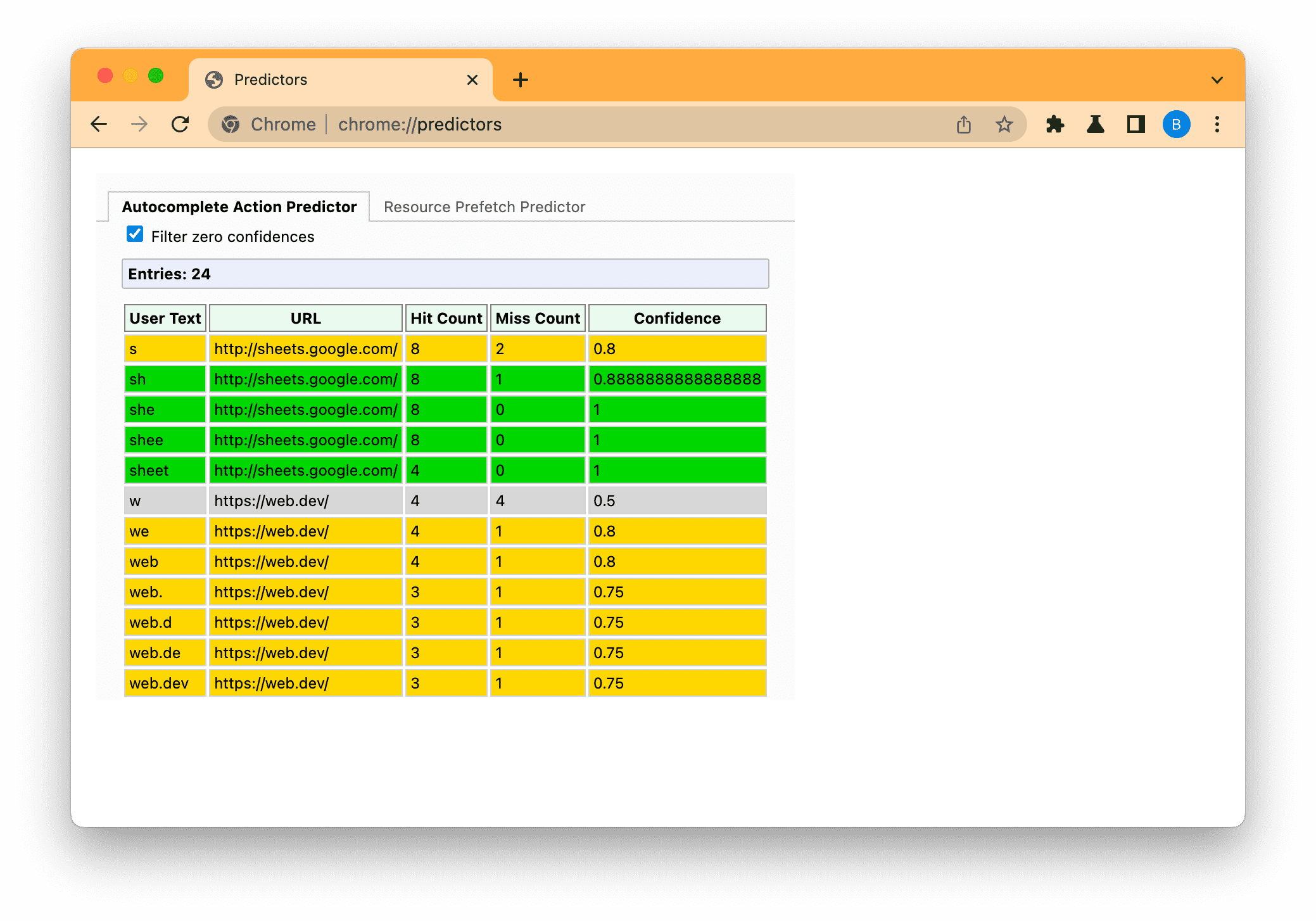Select the Autocomplete Action Predictor tab
This screenshot has width=1316, height=921.
pyautogui.click(x=239, y=207)
